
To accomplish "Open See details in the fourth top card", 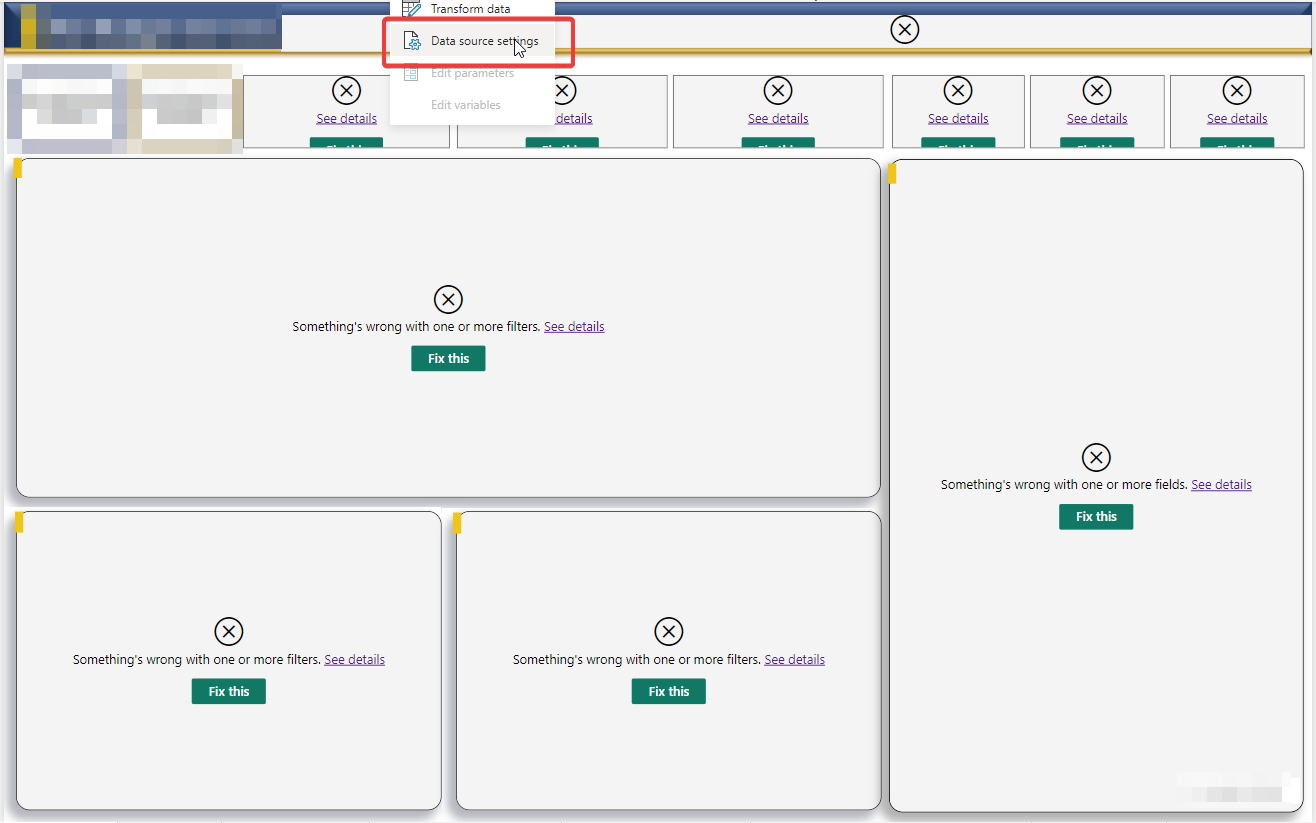I will click(958, 118).
